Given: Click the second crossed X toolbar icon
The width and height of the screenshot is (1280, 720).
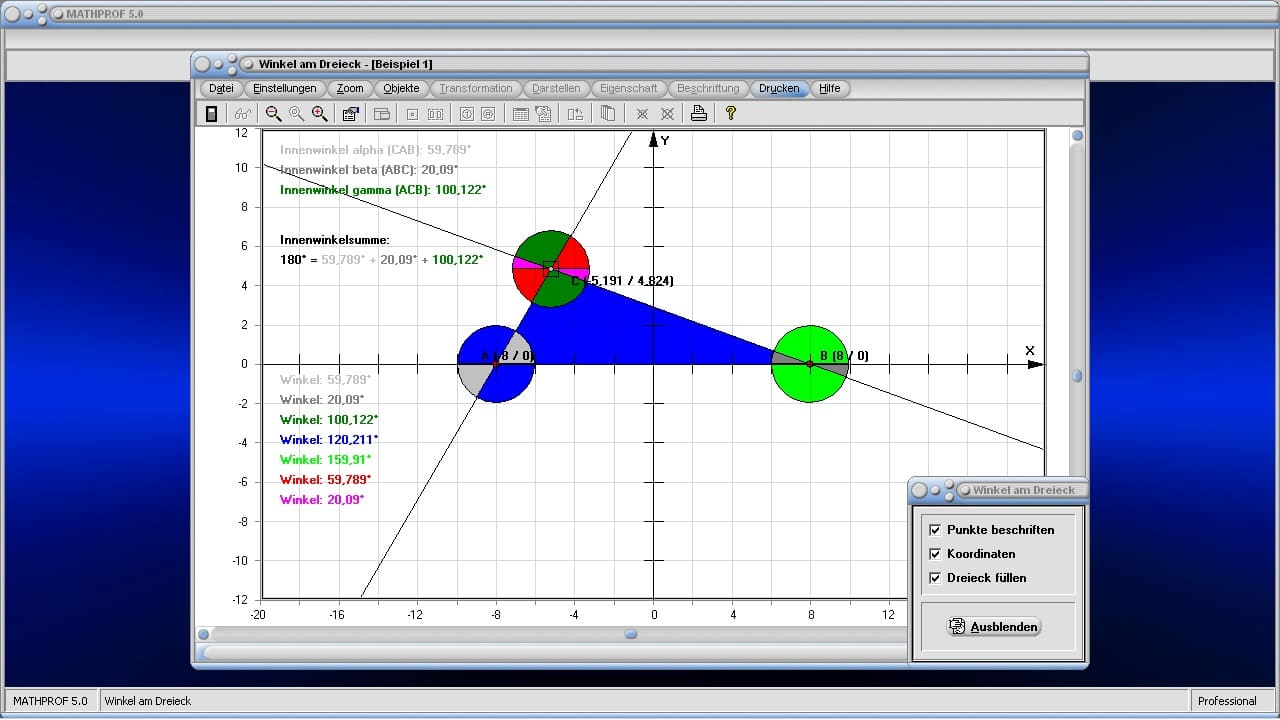Looking at the screenshot, I should [x=667, y=114].
